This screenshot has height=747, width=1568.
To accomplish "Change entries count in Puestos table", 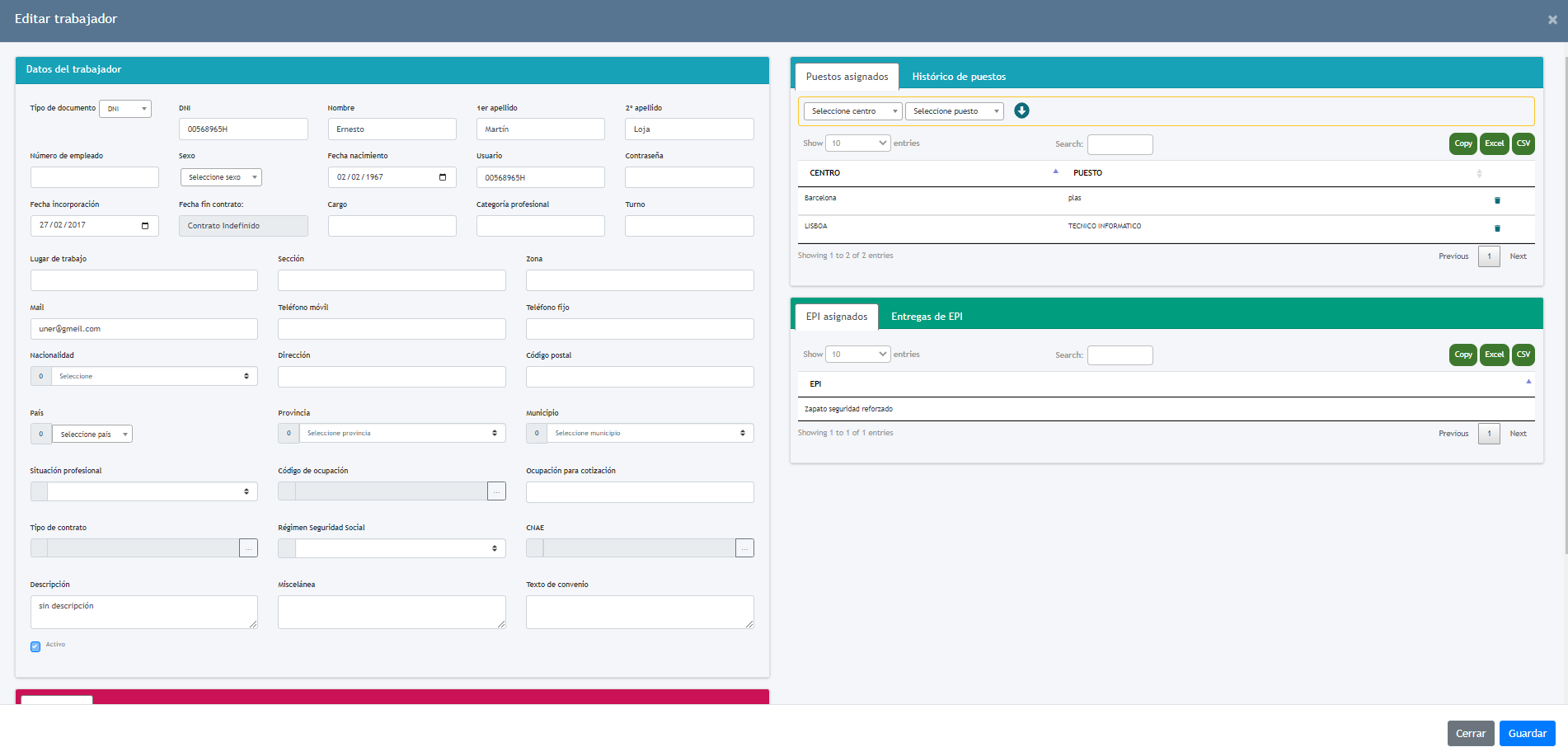I will [x=858, y=143].
